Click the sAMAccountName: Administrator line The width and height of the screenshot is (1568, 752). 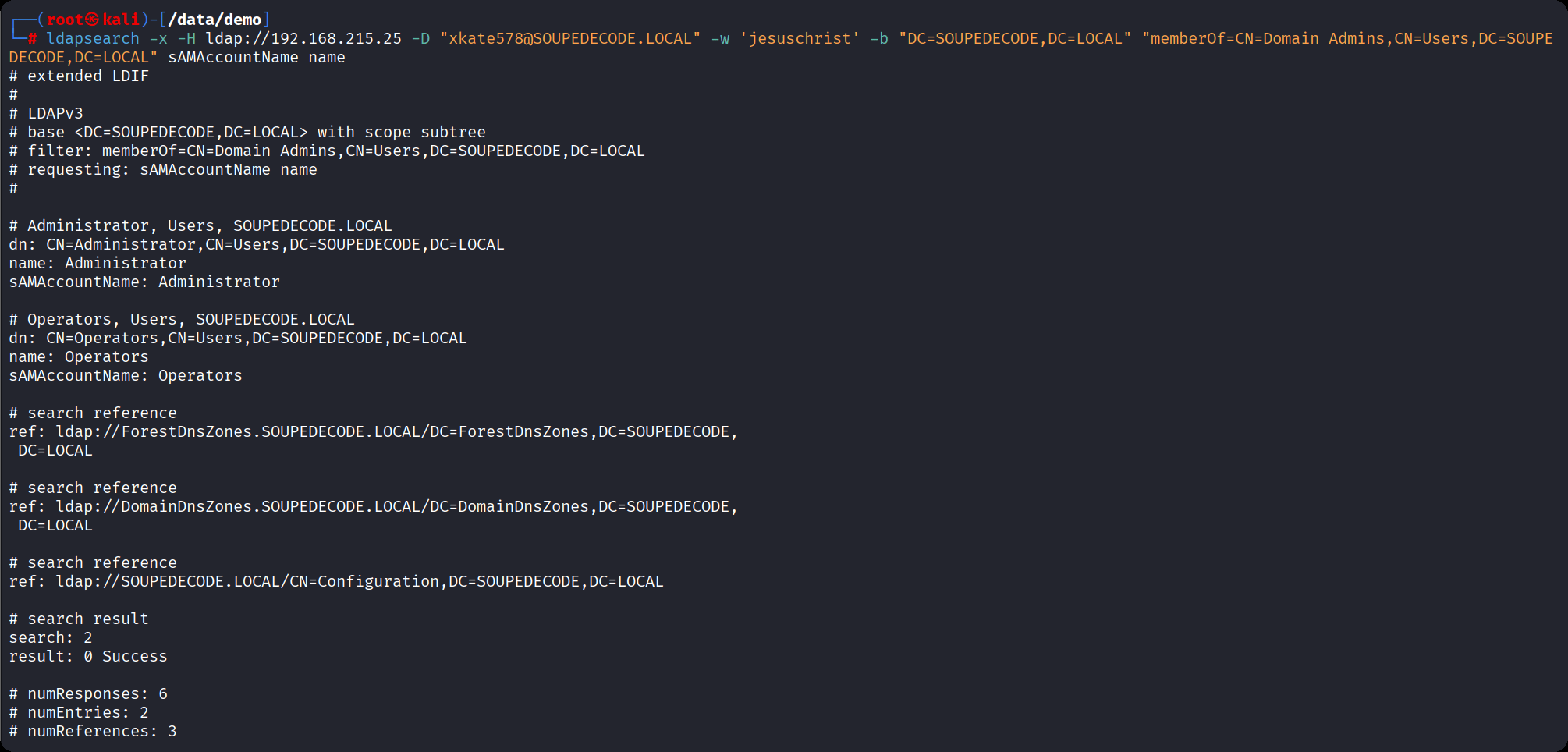click(x=144, y=282)
